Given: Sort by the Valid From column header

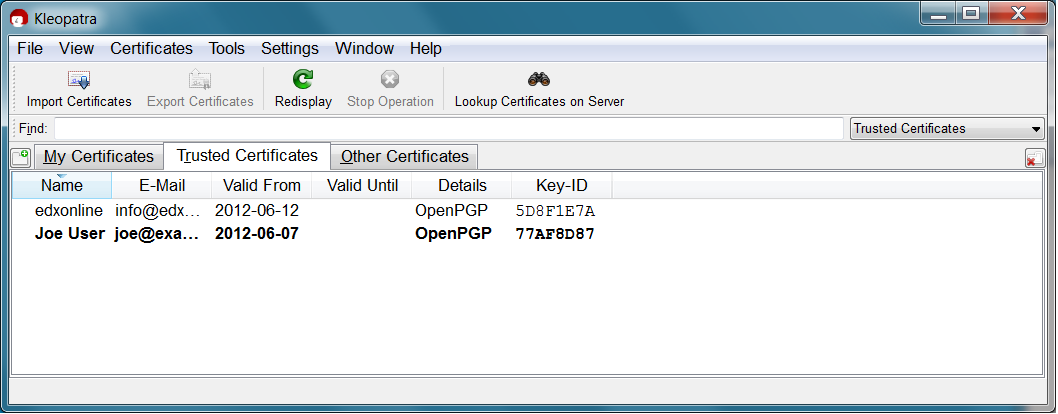Looking at the screenshot, I should pos(262,185).
